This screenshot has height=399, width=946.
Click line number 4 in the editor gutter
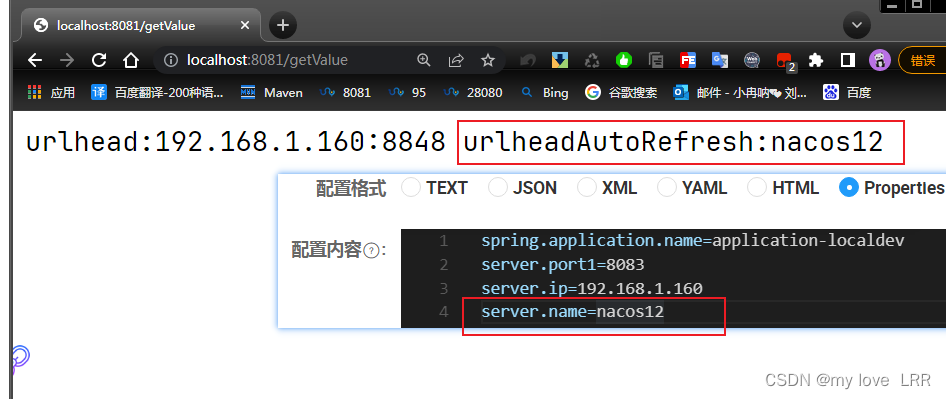point(444,312)
